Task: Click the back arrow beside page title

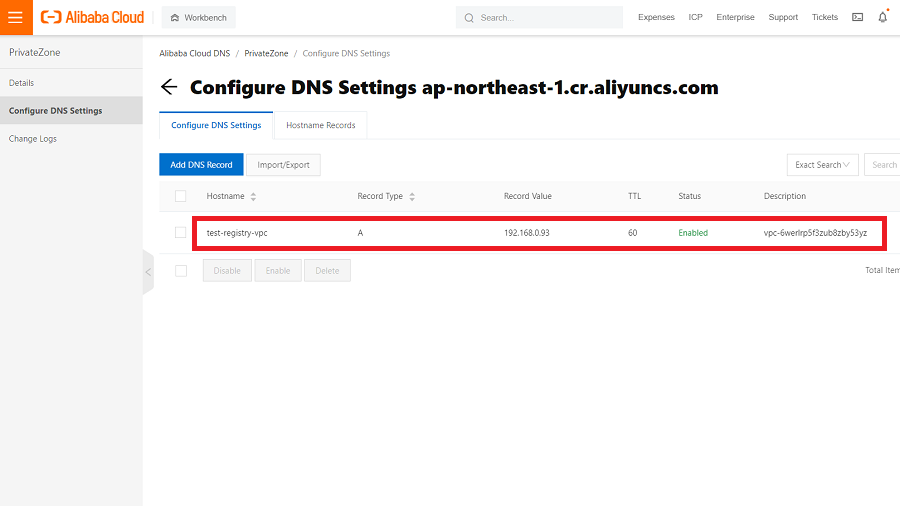Action: [169, 87]
